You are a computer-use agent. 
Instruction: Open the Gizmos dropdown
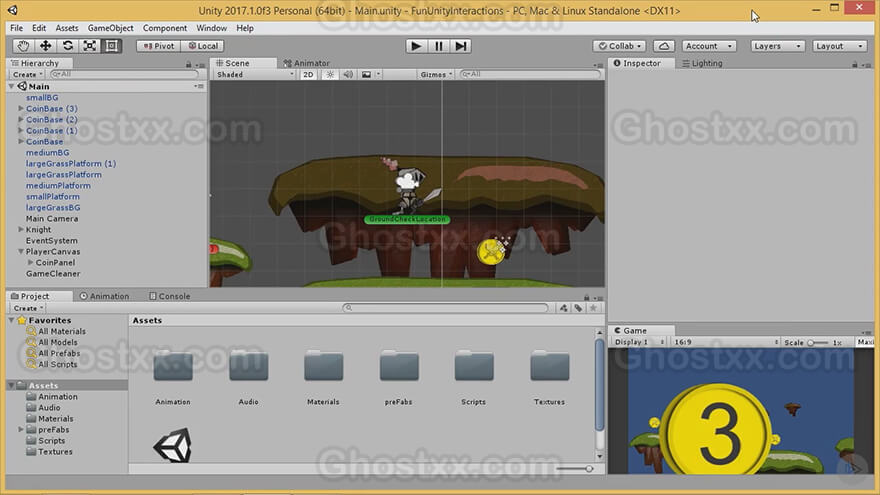coord(436,74)
